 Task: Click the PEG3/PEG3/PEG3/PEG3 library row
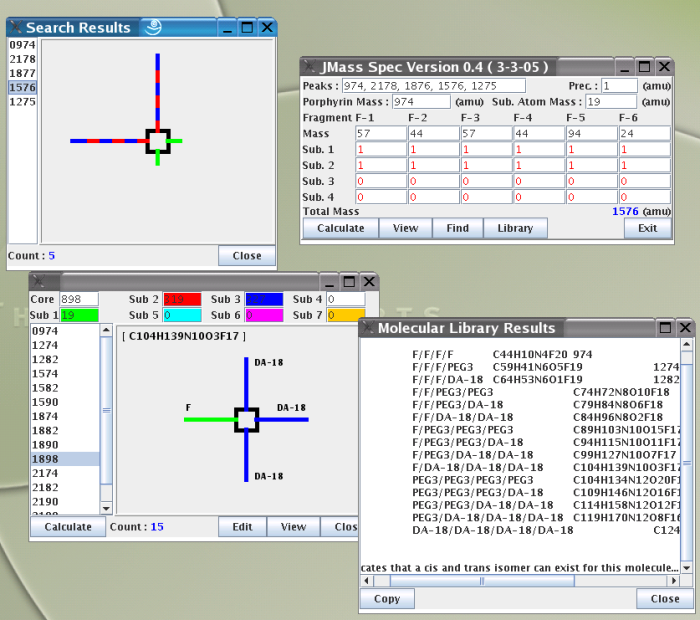coord(546,480)
